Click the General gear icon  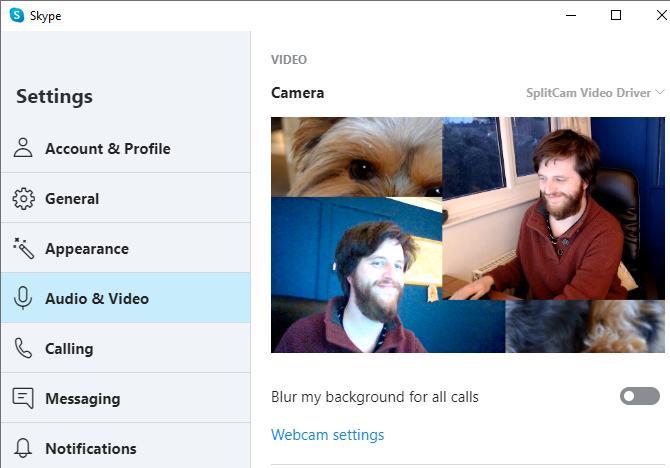(x=23, y=199)
